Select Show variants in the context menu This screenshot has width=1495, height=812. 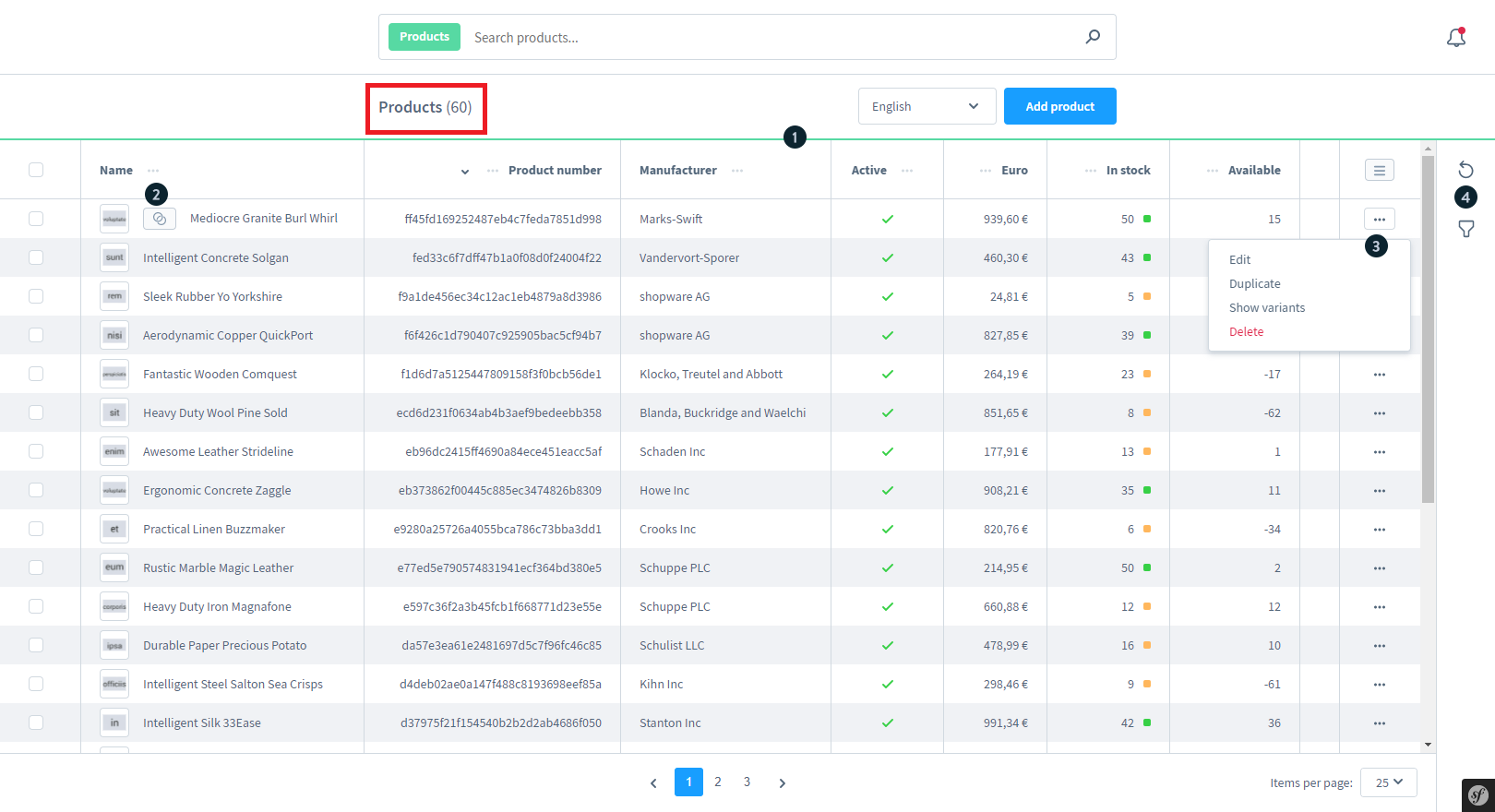coord(1267,308)
